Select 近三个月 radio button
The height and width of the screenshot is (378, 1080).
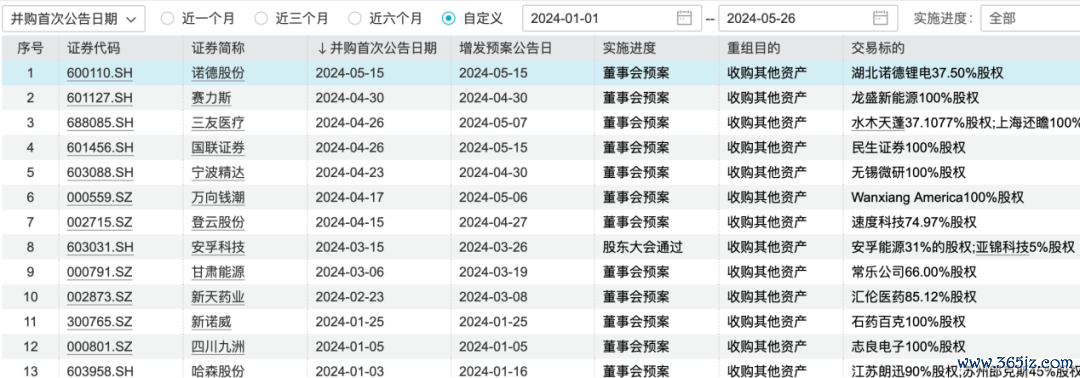click(261, 19)
